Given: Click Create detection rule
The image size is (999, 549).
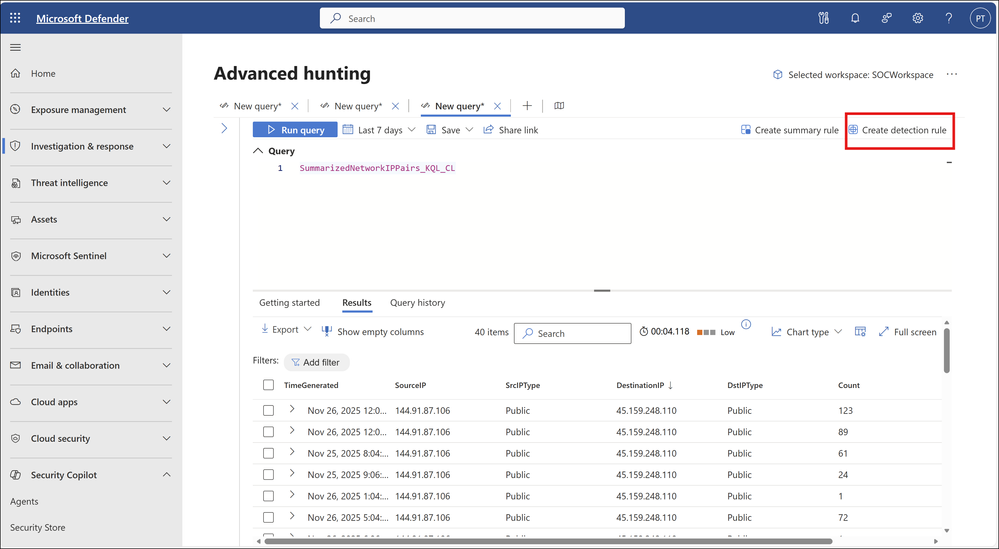Looking at the screenshot, I should click(897, 130).
